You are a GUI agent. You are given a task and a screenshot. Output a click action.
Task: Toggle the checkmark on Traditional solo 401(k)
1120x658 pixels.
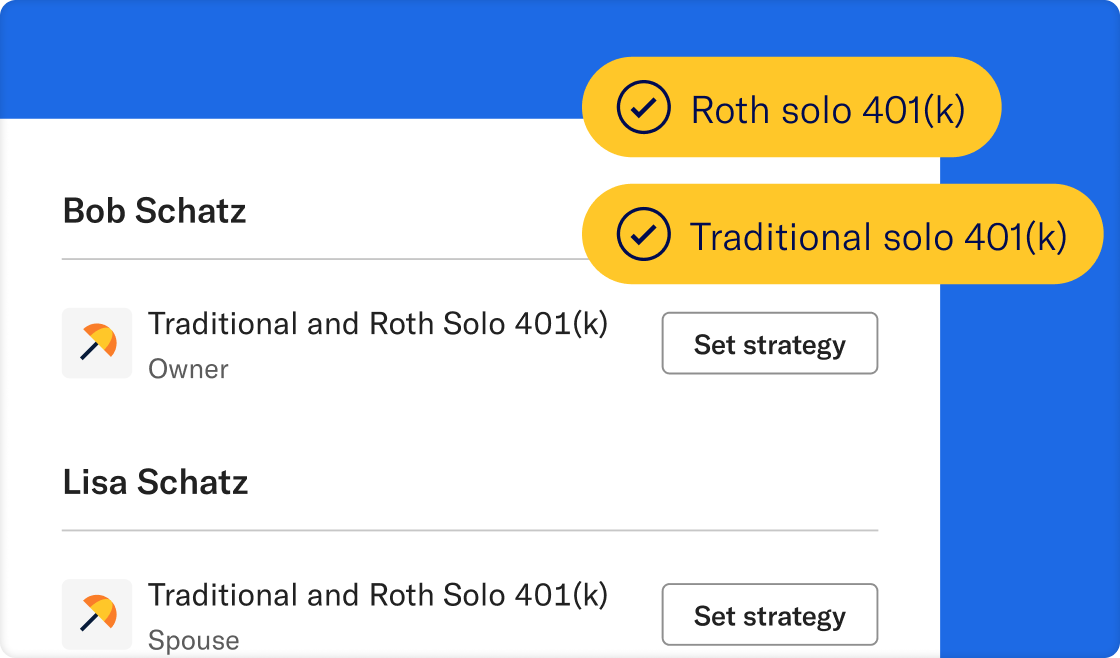(643, 235)
